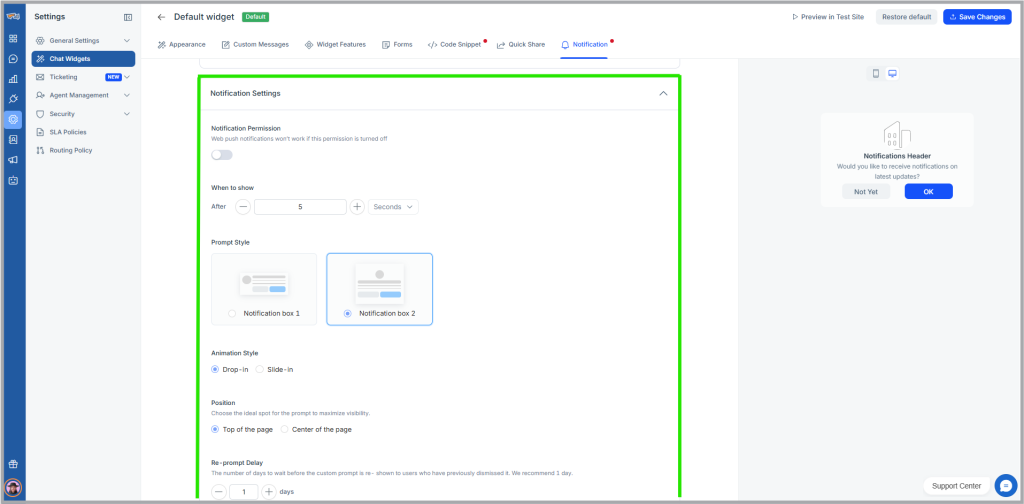Switch preview to mobile device icon
Screen dimensions: 1024x504
(x=876, y=73)
